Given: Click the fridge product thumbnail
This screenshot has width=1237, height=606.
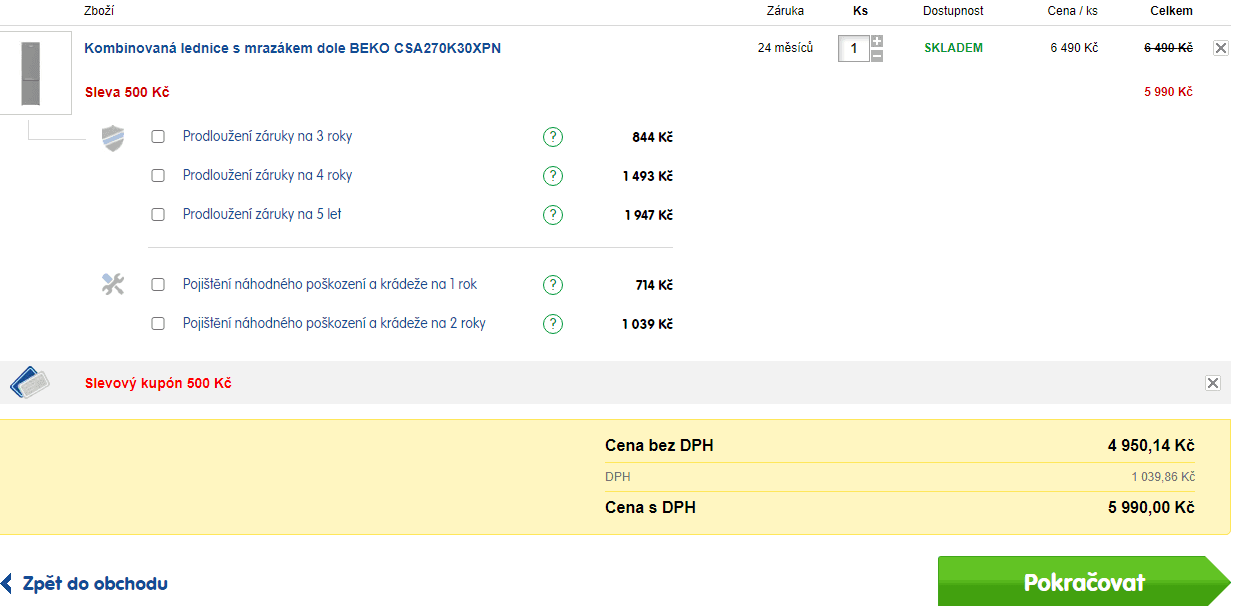Looking at the screenshot, I should [36, 73].
